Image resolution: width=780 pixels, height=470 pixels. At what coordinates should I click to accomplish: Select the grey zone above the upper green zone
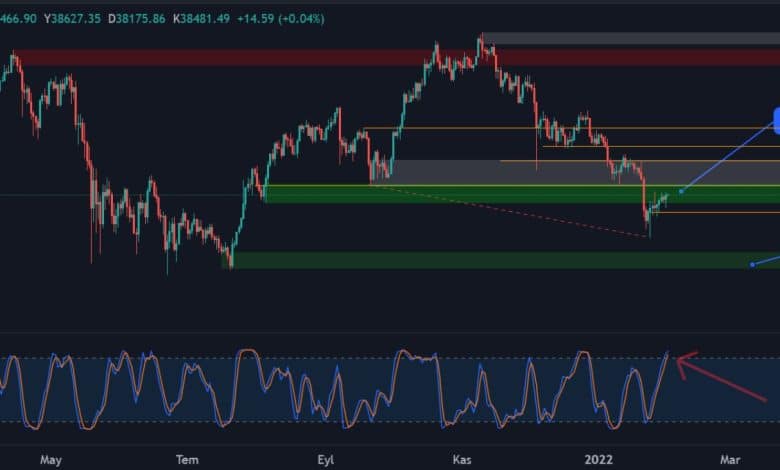click(500, 172)
